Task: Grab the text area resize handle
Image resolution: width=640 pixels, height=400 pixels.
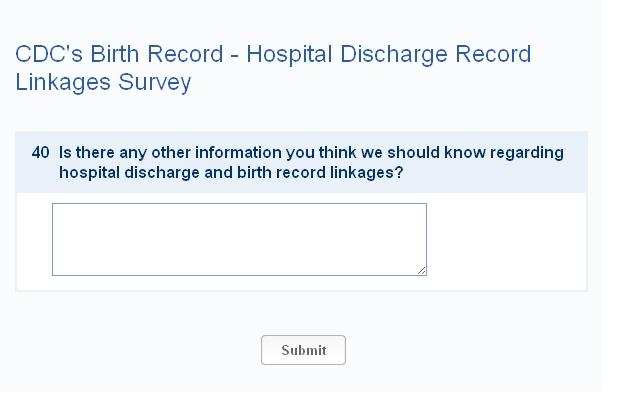Action: [422, 270]
